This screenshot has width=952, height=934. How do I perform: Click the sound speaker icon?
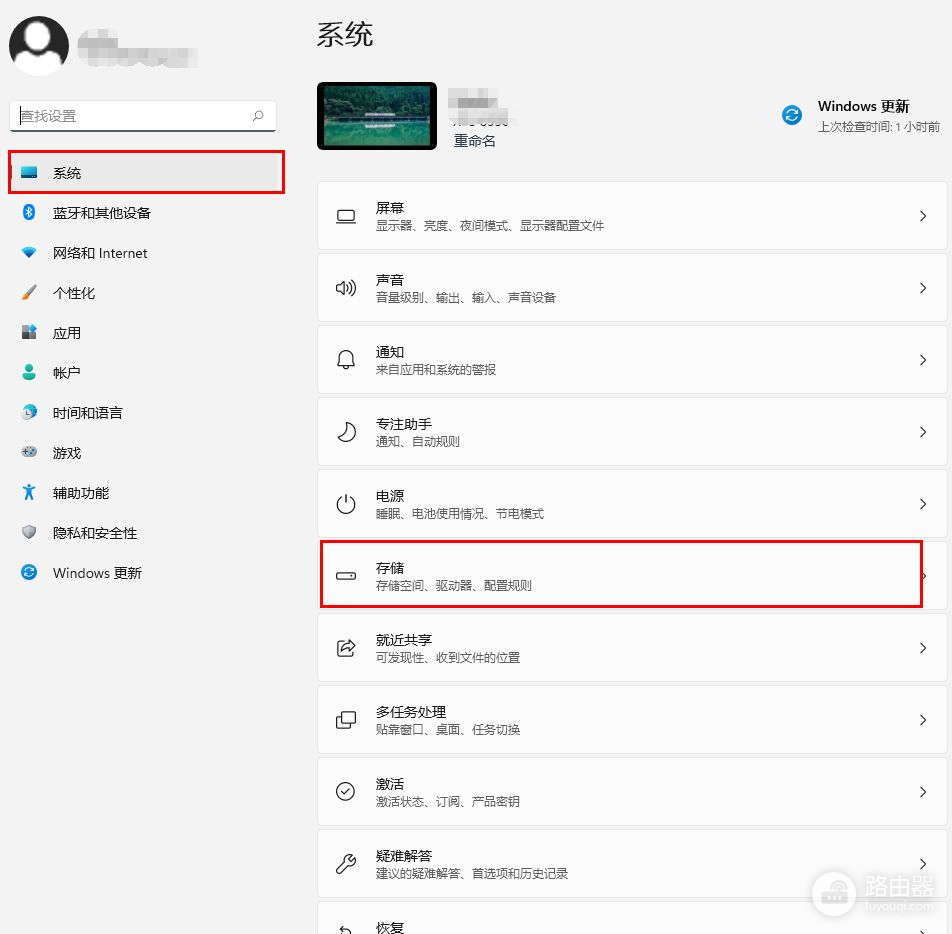346,288
